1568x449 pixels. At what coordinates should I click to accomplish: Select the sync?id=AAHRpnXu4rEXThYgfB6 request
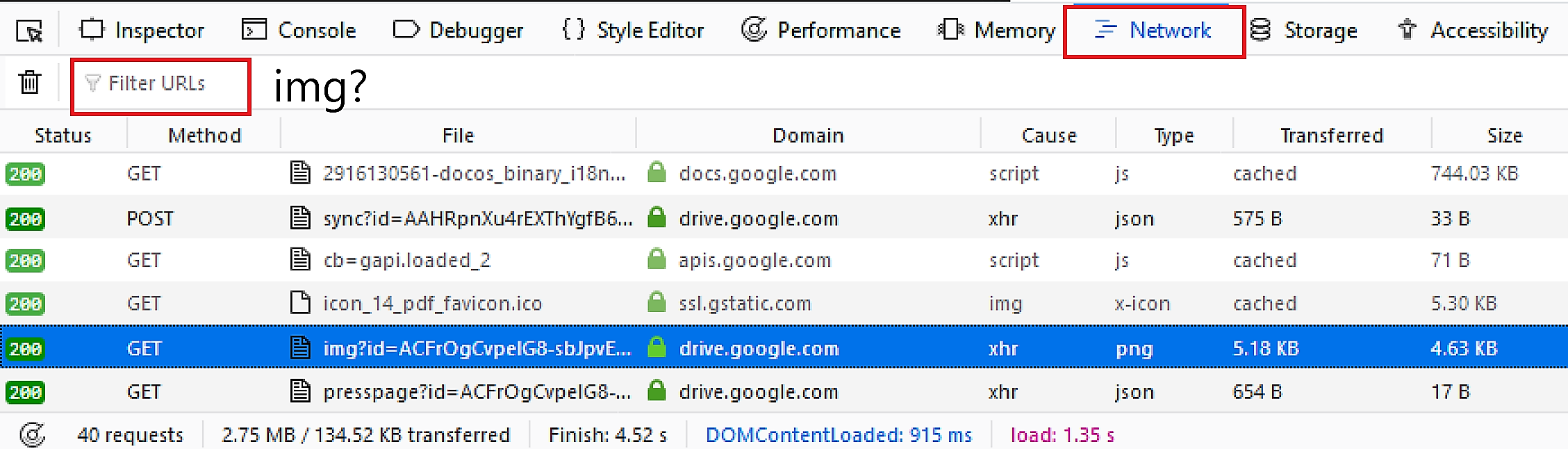coord(784,218)
